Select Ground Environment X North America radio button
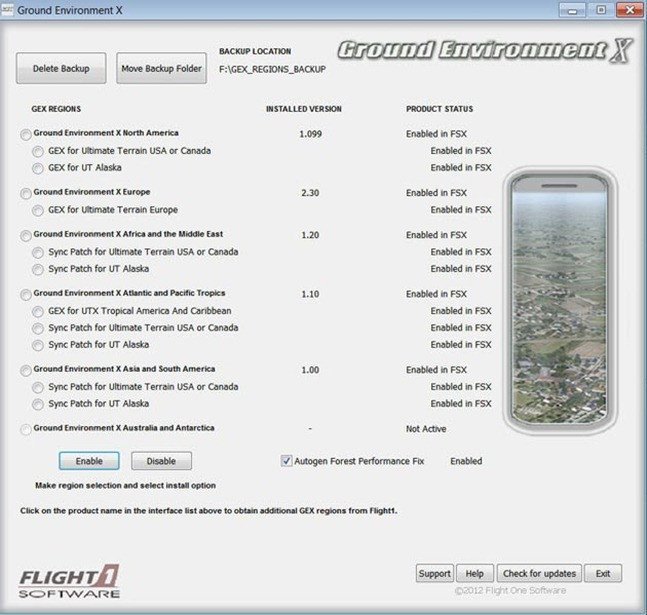 pos(26,135)
